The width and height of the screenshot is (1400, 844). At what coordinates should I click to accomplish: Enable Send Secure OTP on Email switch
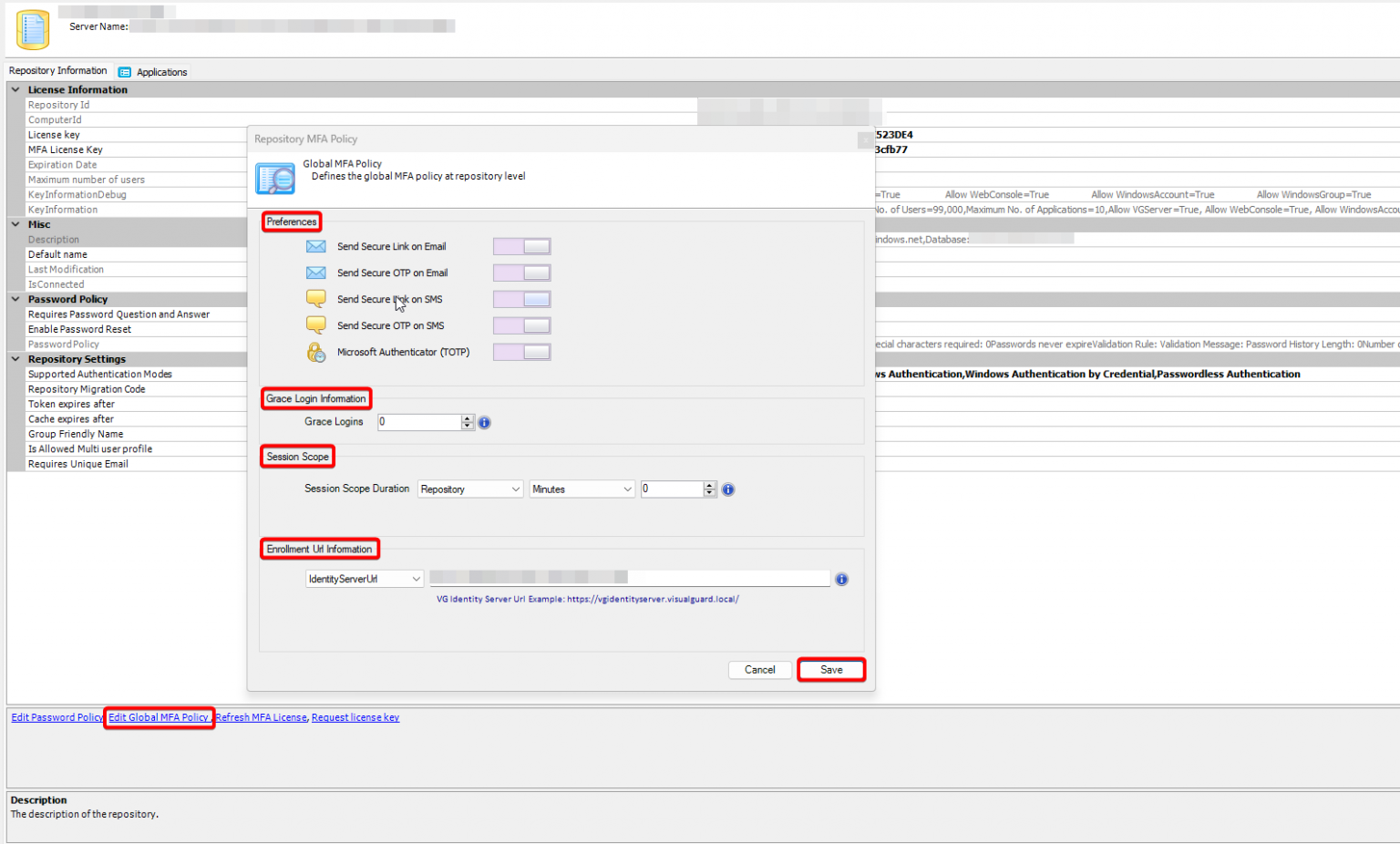521,273
